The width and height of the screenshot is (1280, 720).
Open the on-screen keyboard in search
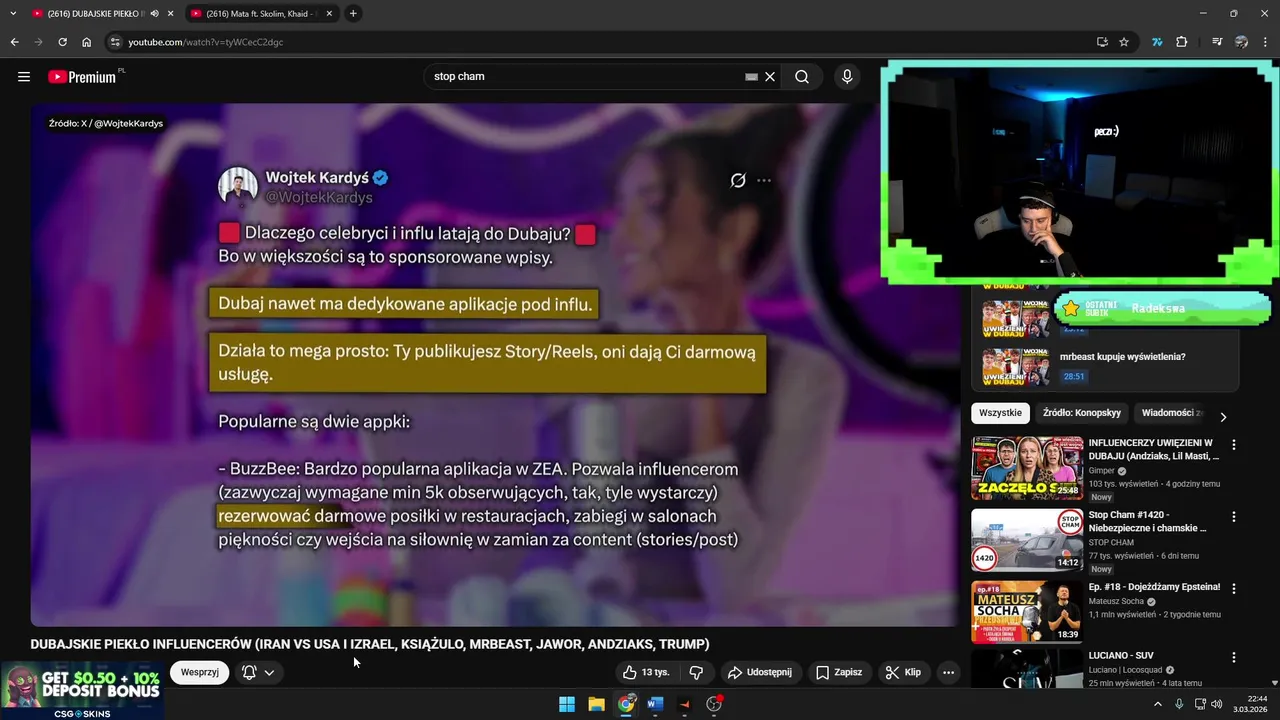click(x=751, y=77)
